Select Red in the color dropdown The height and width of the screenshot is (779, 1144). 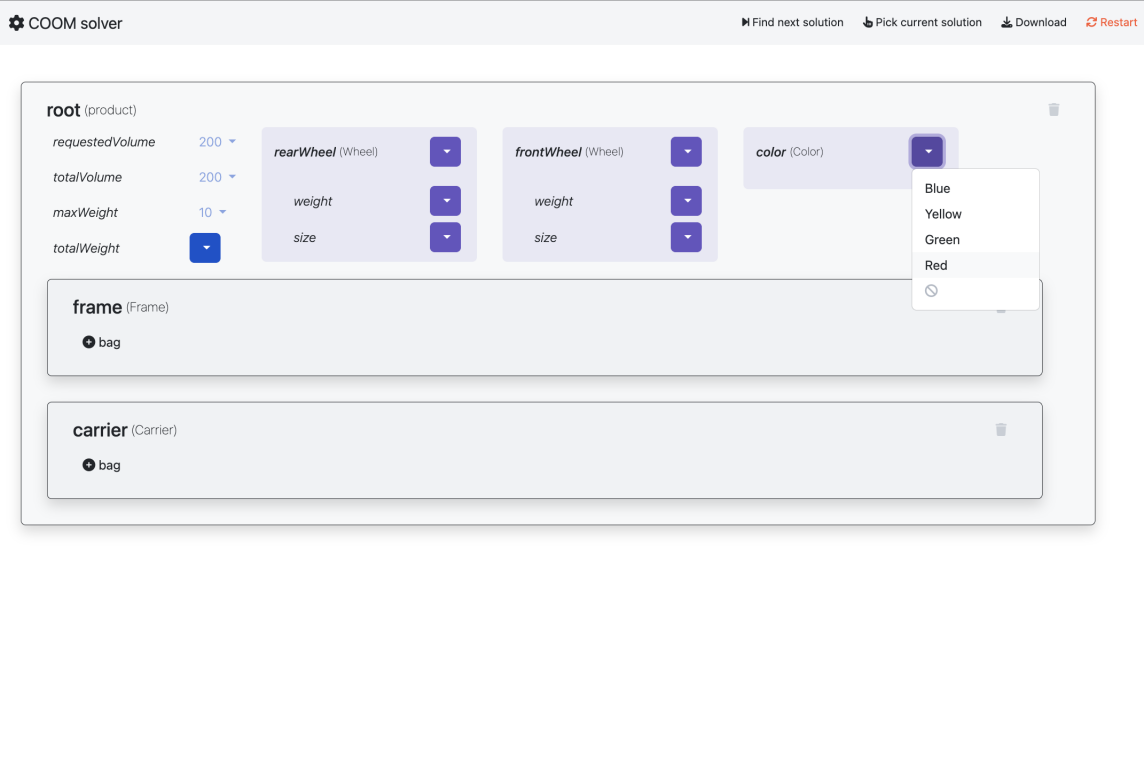point(936,265)
